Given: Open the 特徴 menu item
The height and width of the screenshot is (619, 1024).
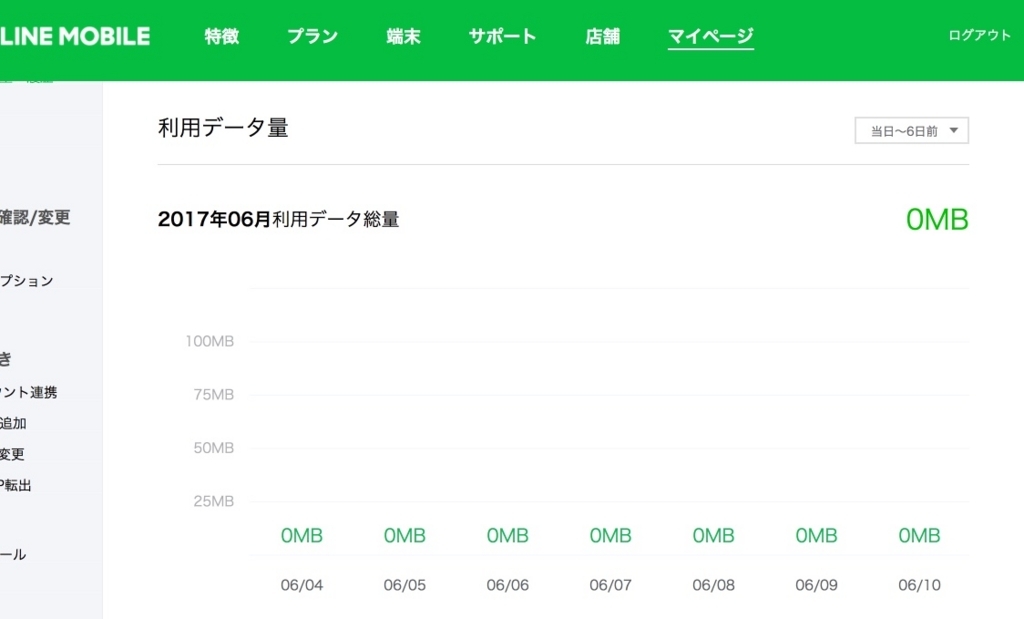Looking at the screenshot, I should tap(220, 36).
